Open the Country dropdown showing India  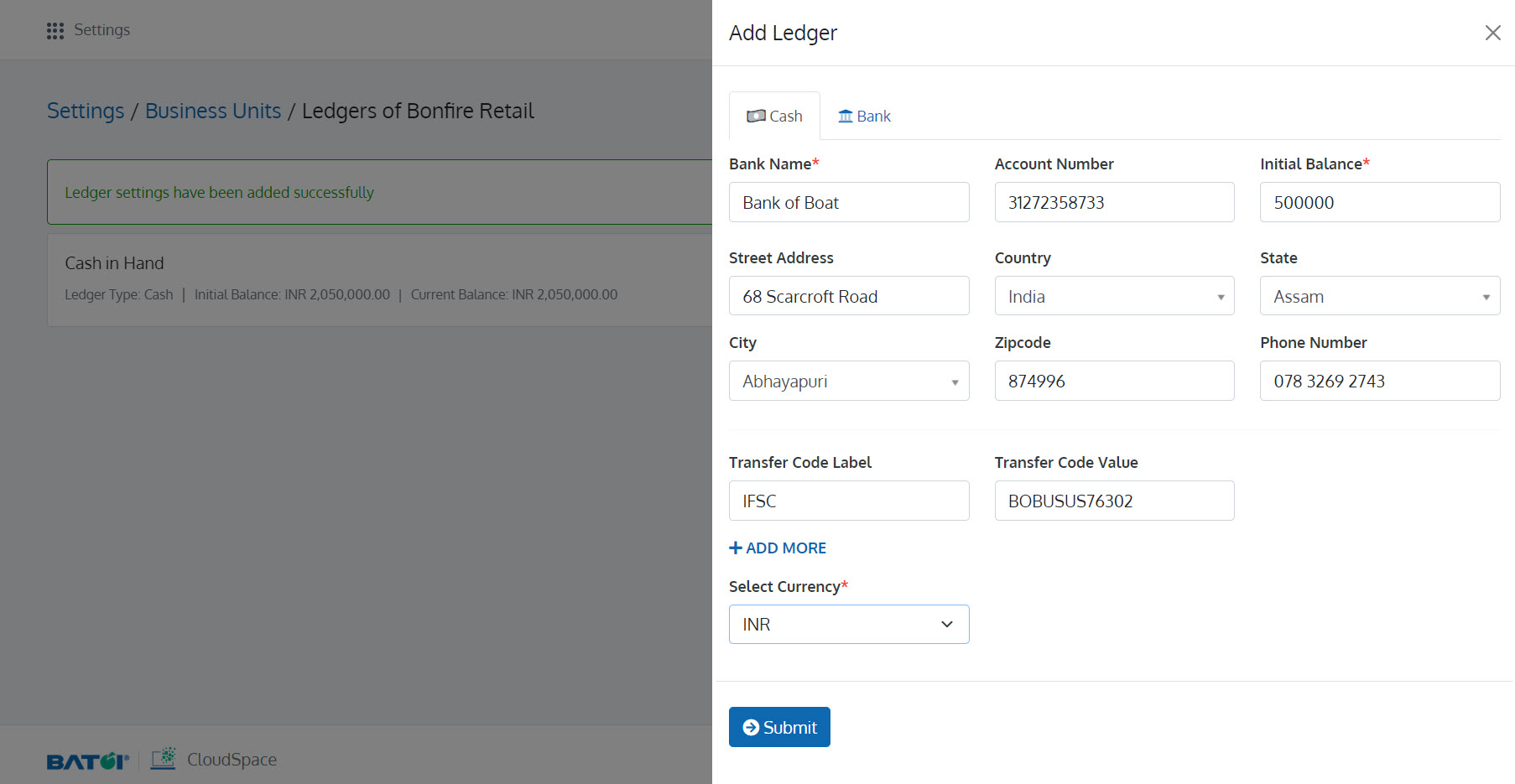coord(1114,296)
